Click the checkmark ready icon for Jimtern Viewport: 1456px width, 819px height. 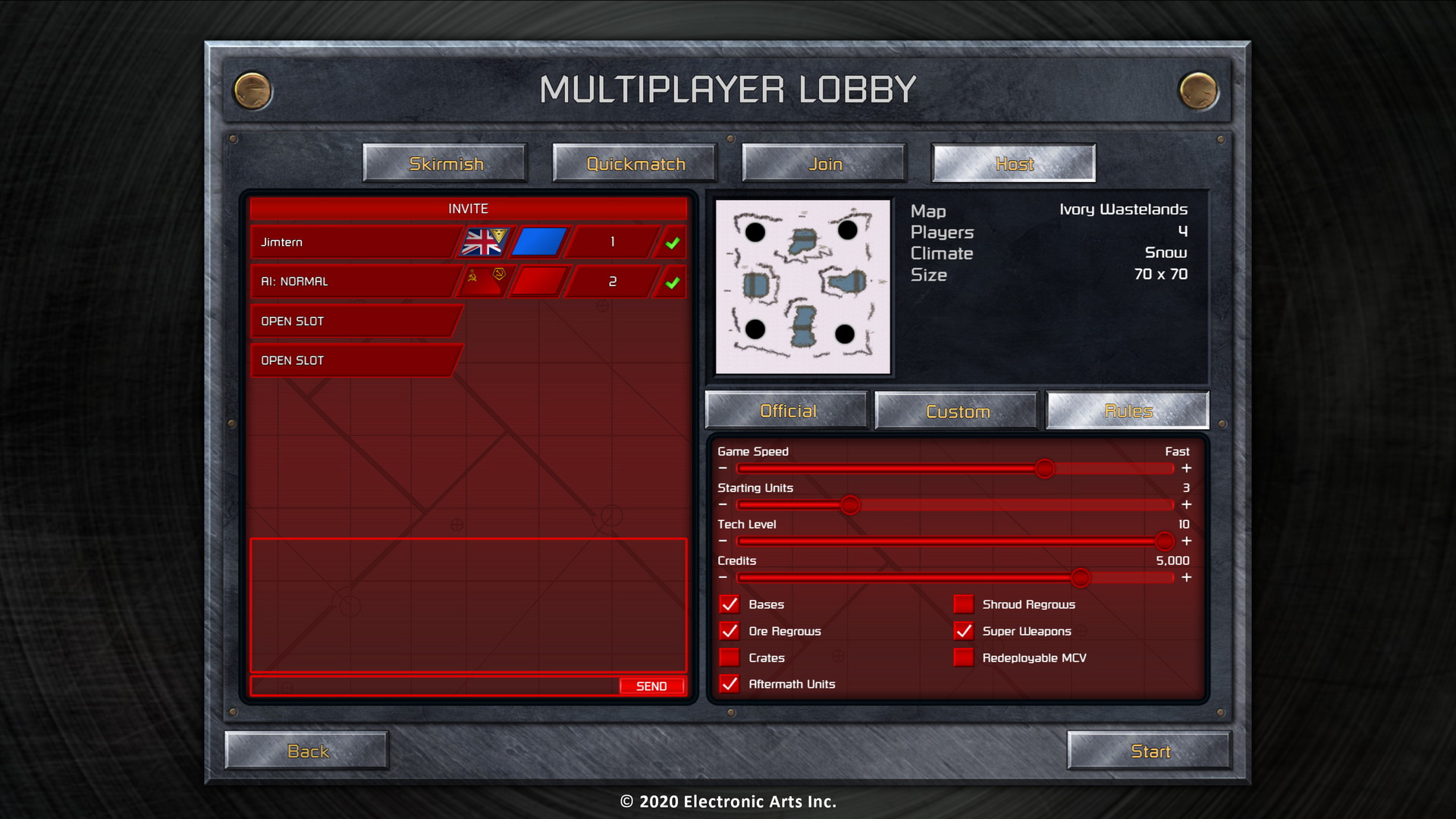click(x=672, y=243)
